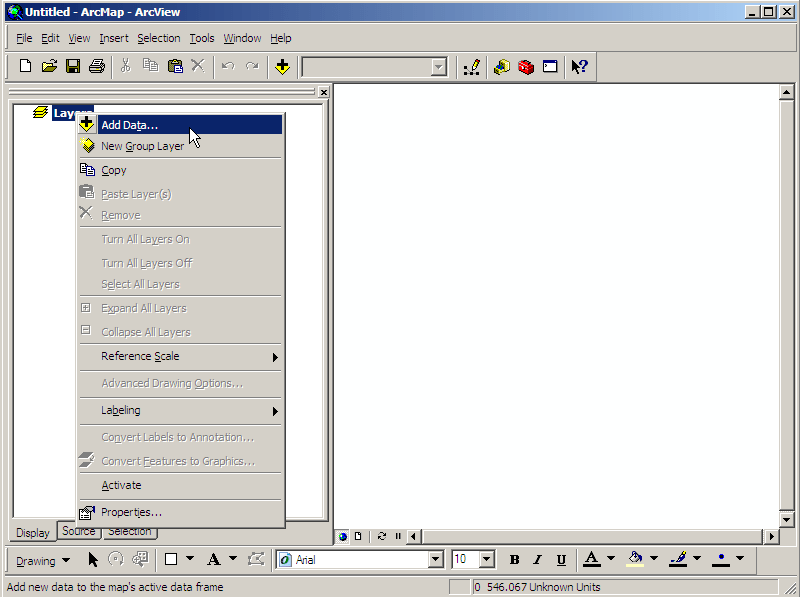Open the Editor Toolbar icon

472,67
